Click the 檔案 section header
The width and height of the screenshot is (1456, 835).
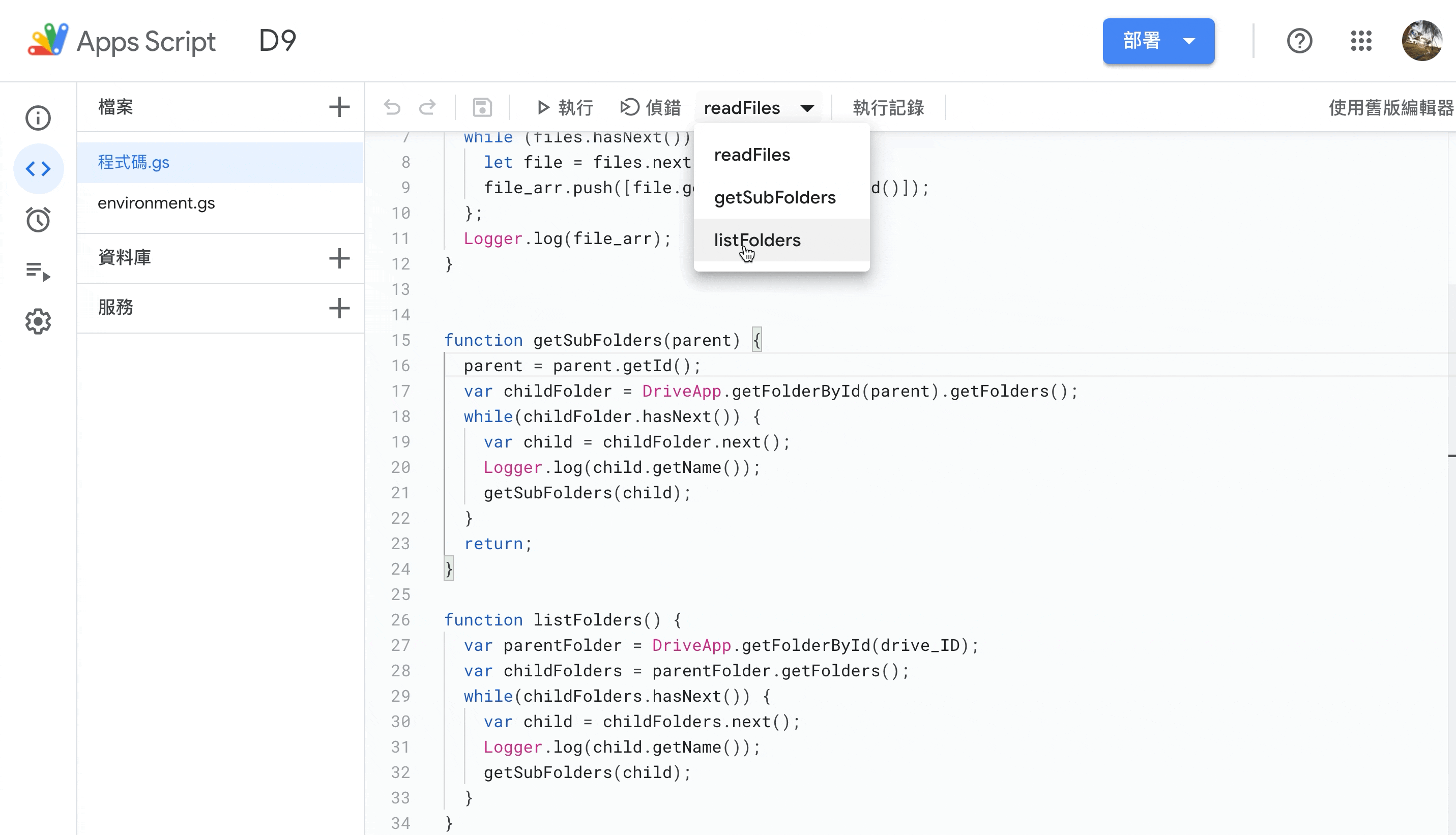(x=115, y=107)
